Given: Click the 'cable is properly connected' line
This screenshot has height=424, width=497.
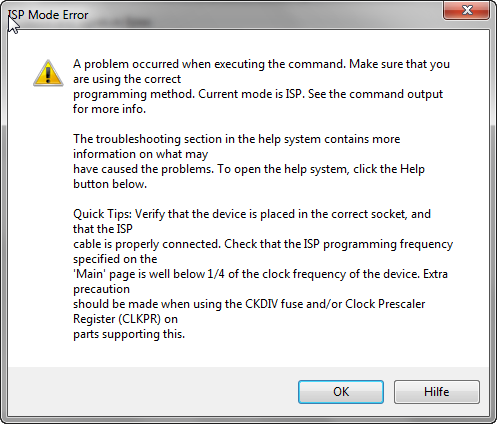Looking at the screenshot, I should (263, 244).
